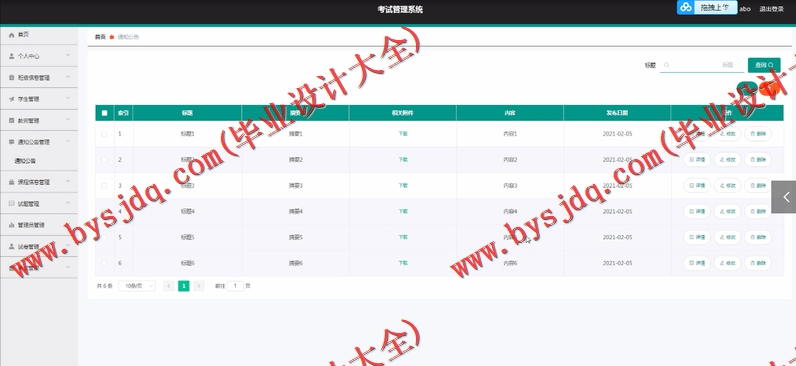Click the previous page arrow in pagination

(x=169, y=286)
